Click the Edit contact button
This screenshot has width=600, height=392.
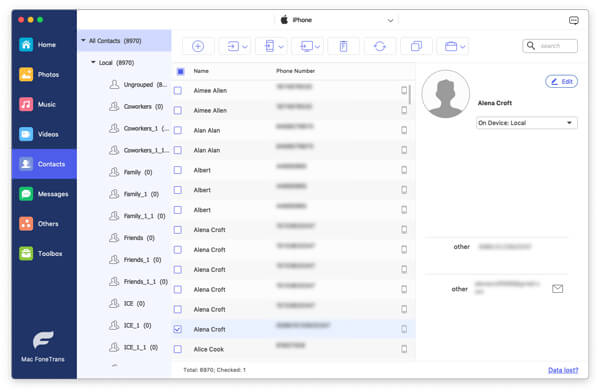point(561,82)
